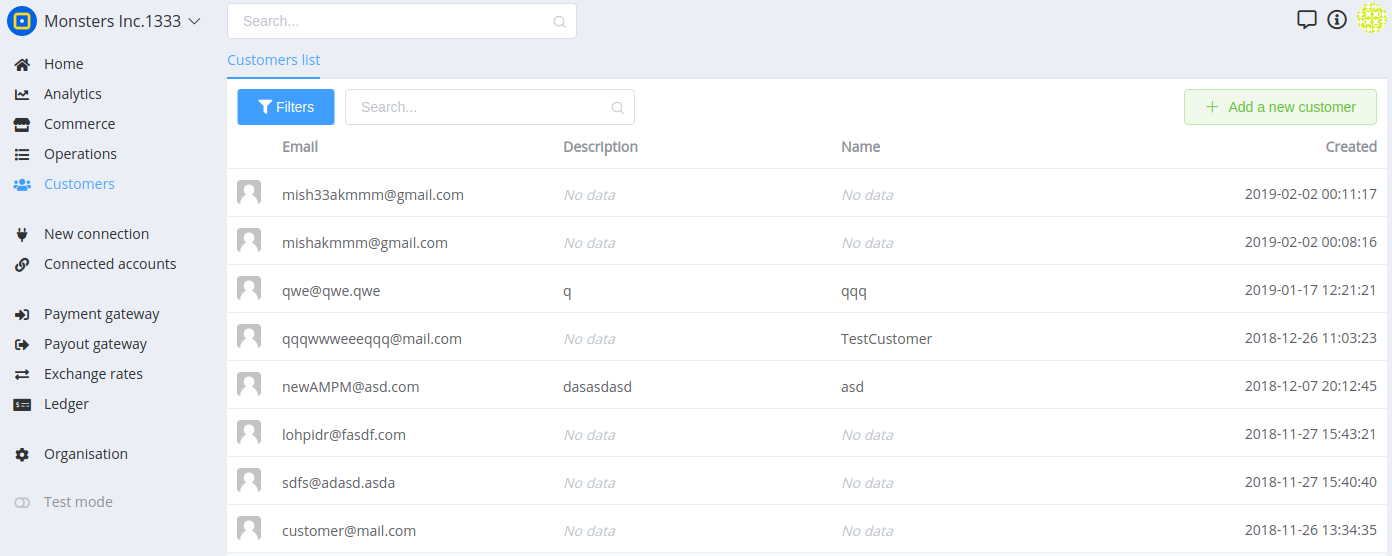Image resolution: width=1392 pixels, height=556 pixels.
Task: Select the New connection plug icon
Action: point(22,234)
